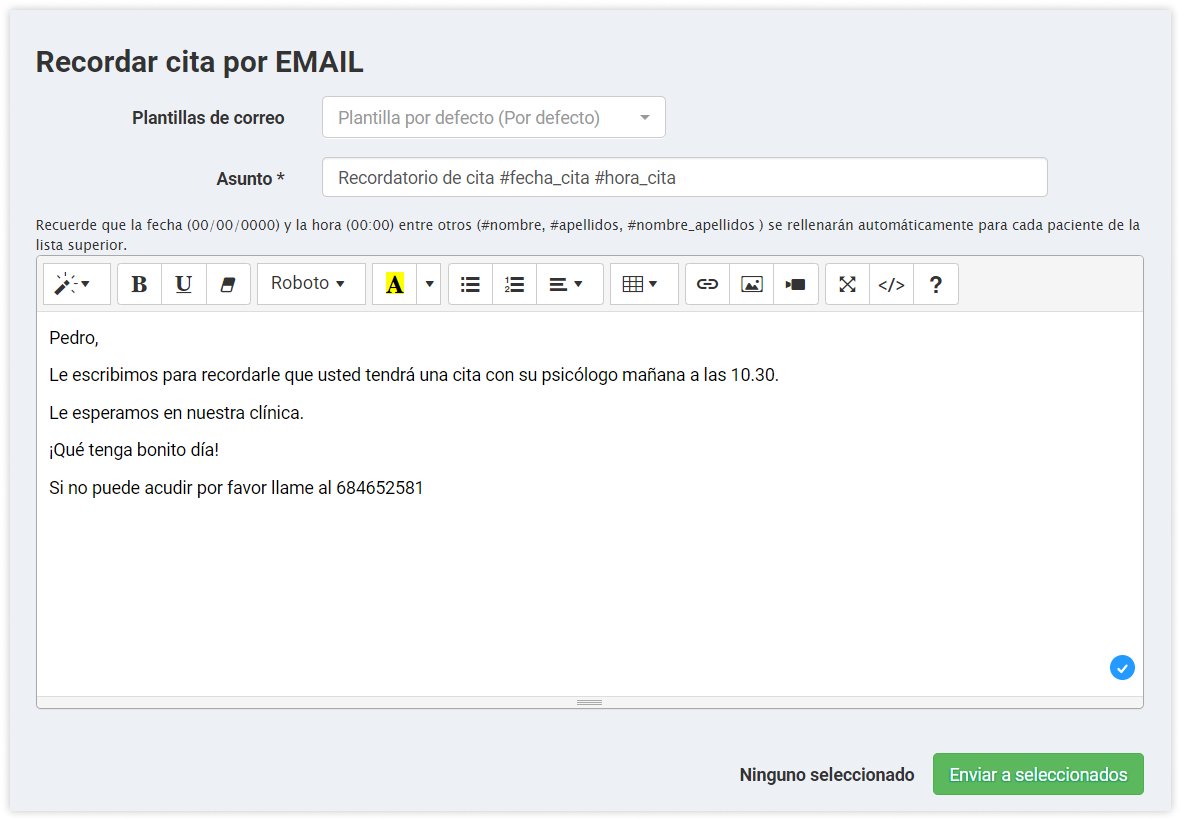Open the Roboto font family dropdown
The height and width of the screenshot is (821, 1181).
pyautogui.click(x=310, y=284)
